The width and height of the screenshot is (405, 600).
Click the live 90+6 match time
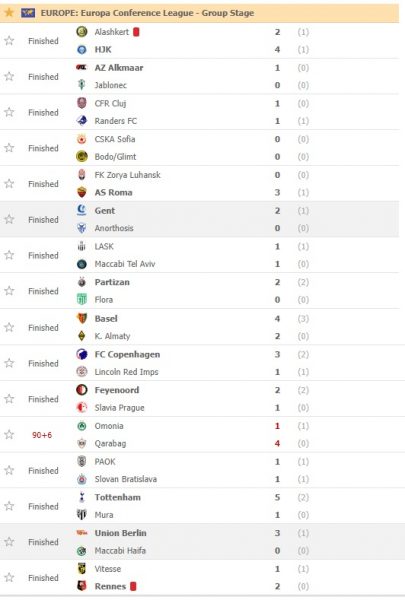[42, 435]
